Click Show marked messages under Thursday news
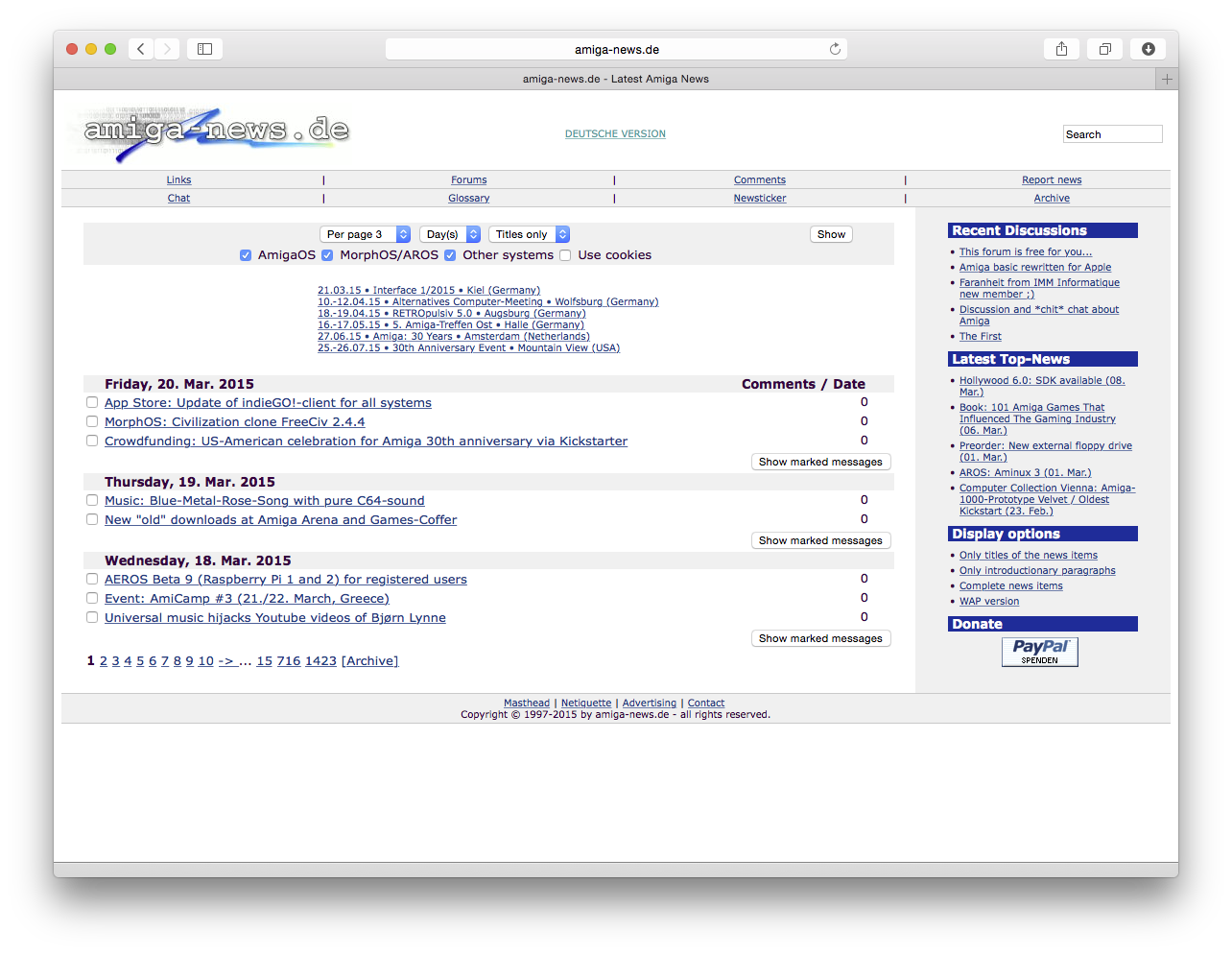 coord(820,540)
